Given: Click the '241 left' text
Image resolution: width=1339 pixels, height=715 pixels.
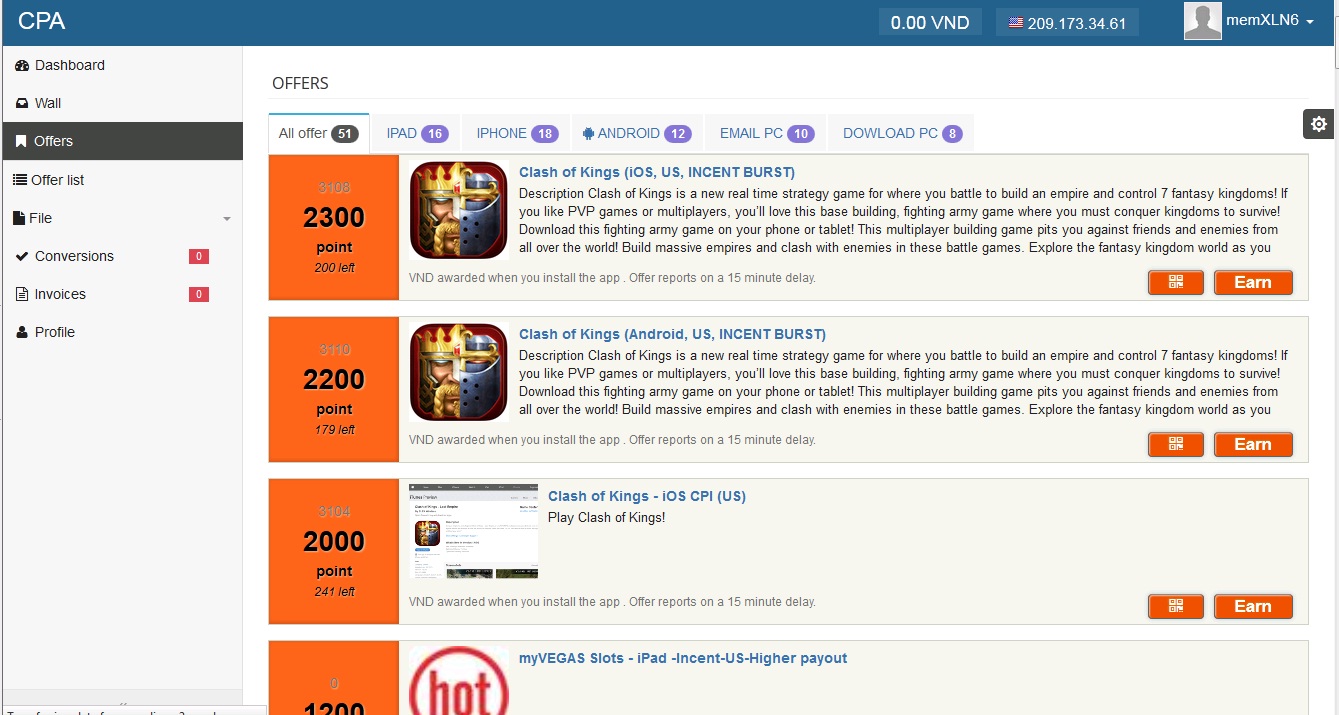Looking at the screenshot, I should coord(334,592).
